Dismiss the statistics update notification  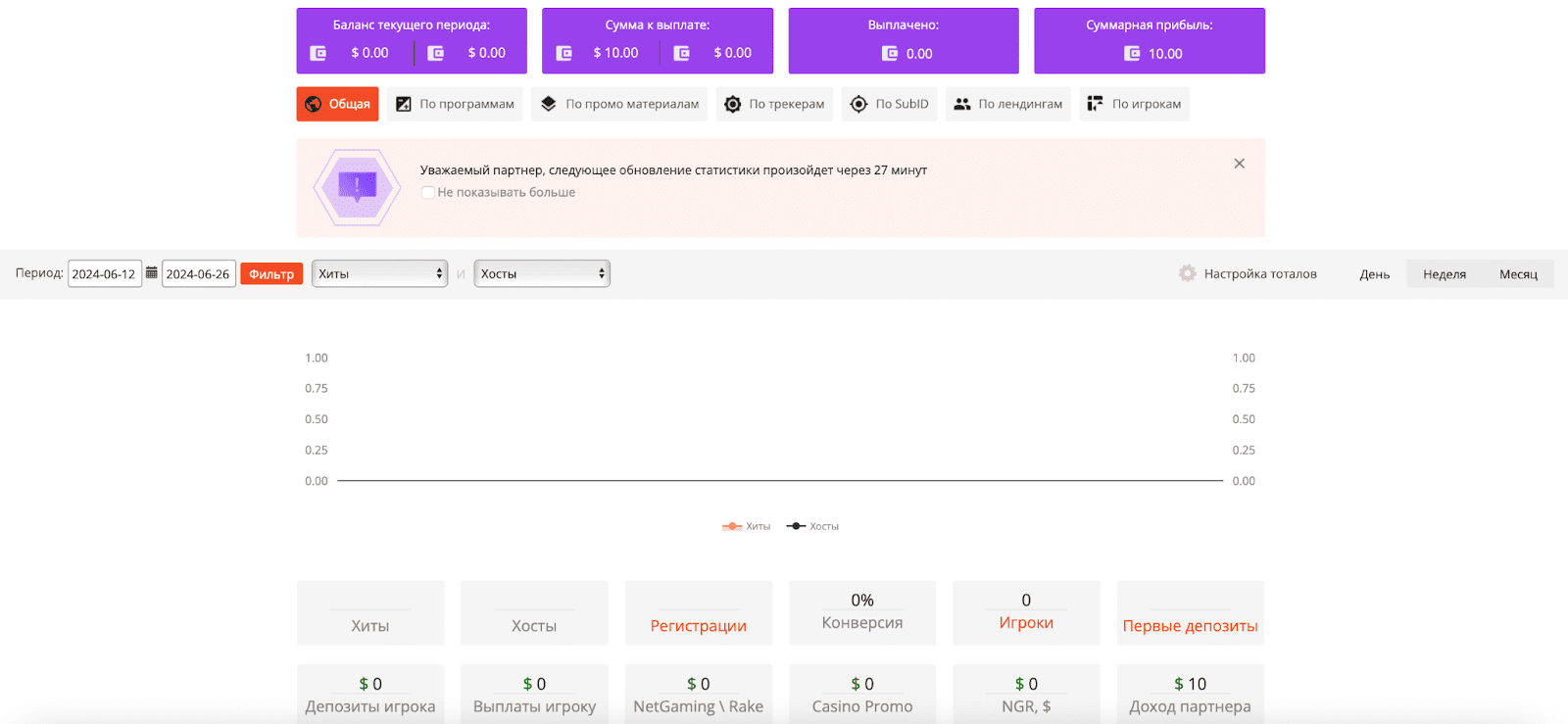pyautogui.click(x=1239, y=164)
